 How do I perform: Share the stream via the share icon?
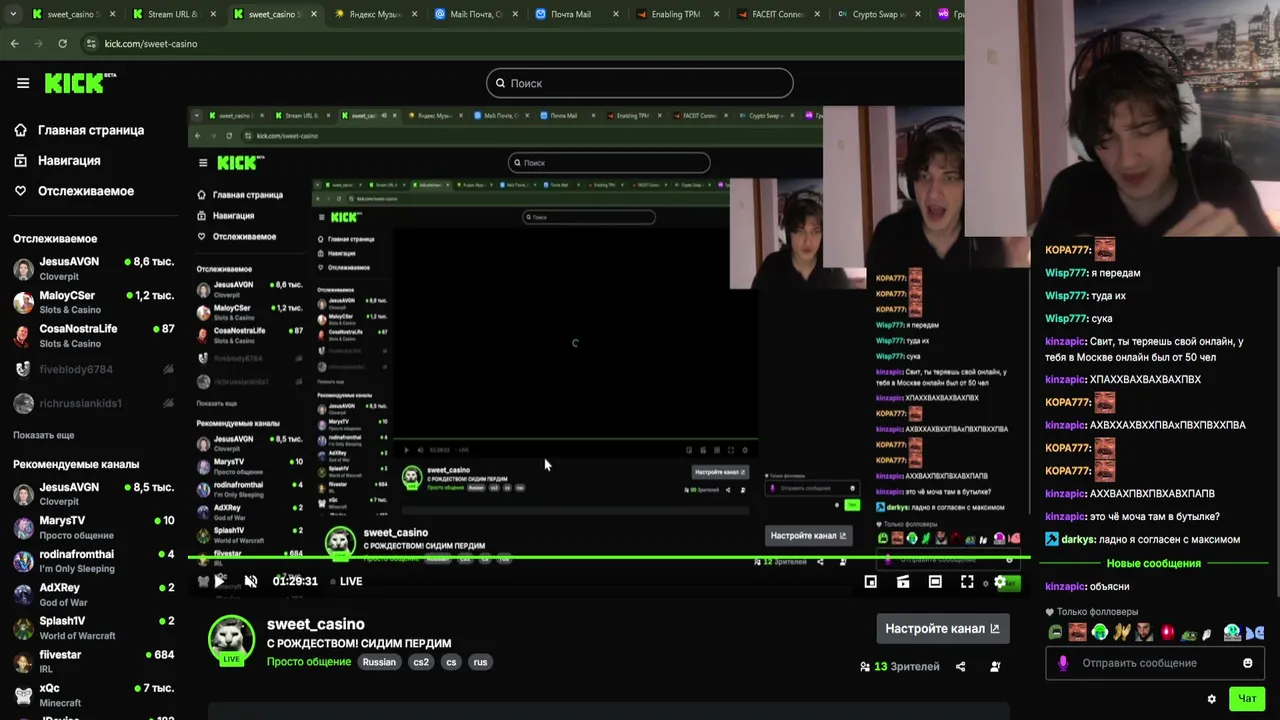[960, 667]
